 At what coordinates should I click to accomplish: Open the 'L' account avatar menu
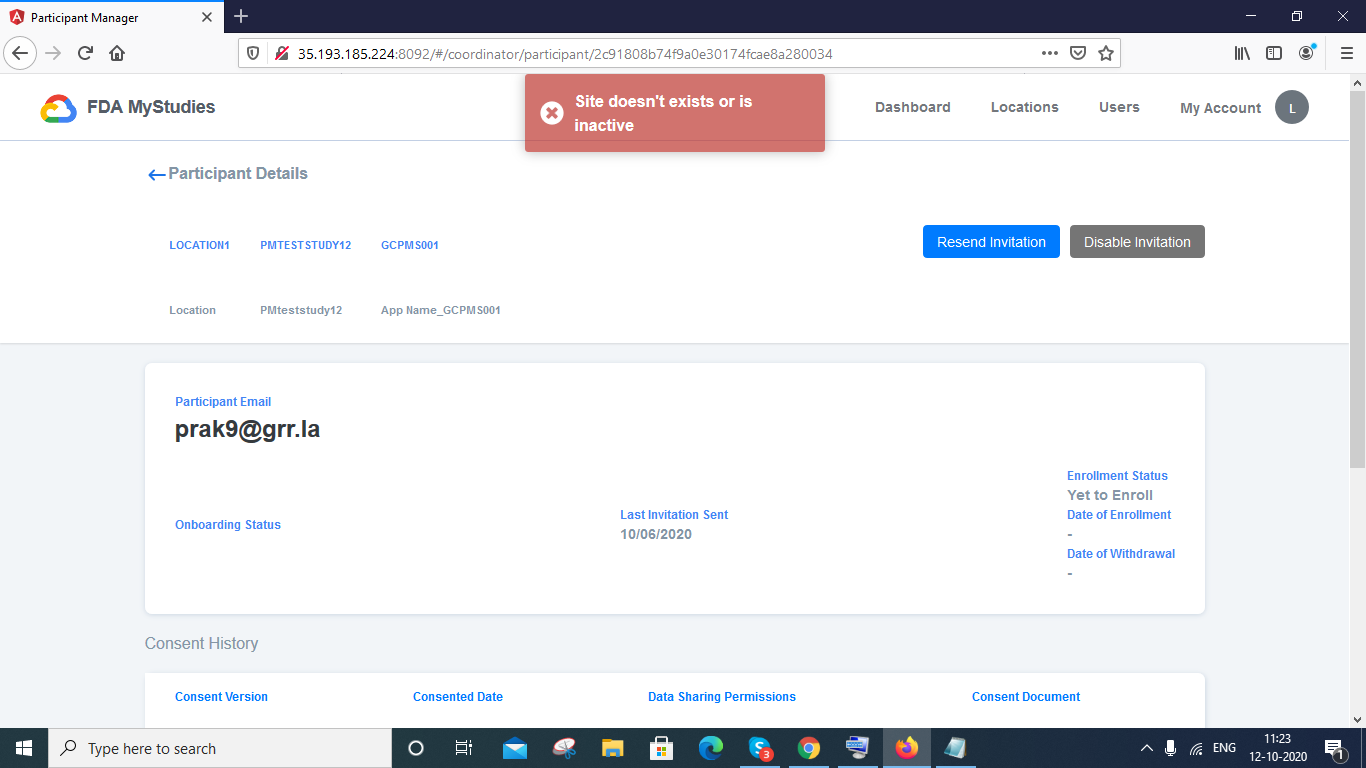1292,107
